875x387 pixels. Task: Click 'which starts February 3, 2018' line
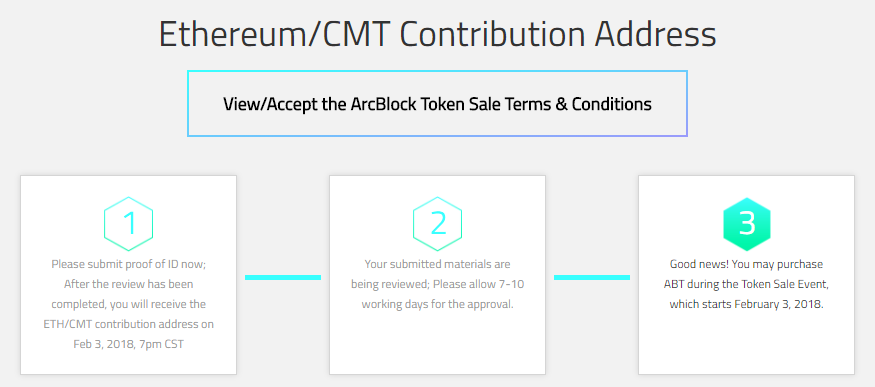[x=747, y=304]
